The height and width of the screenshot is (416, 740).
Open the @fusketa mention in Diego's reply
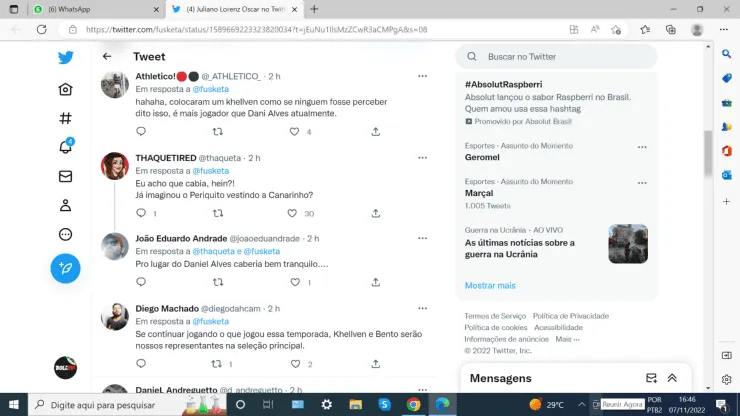(211, 321)
